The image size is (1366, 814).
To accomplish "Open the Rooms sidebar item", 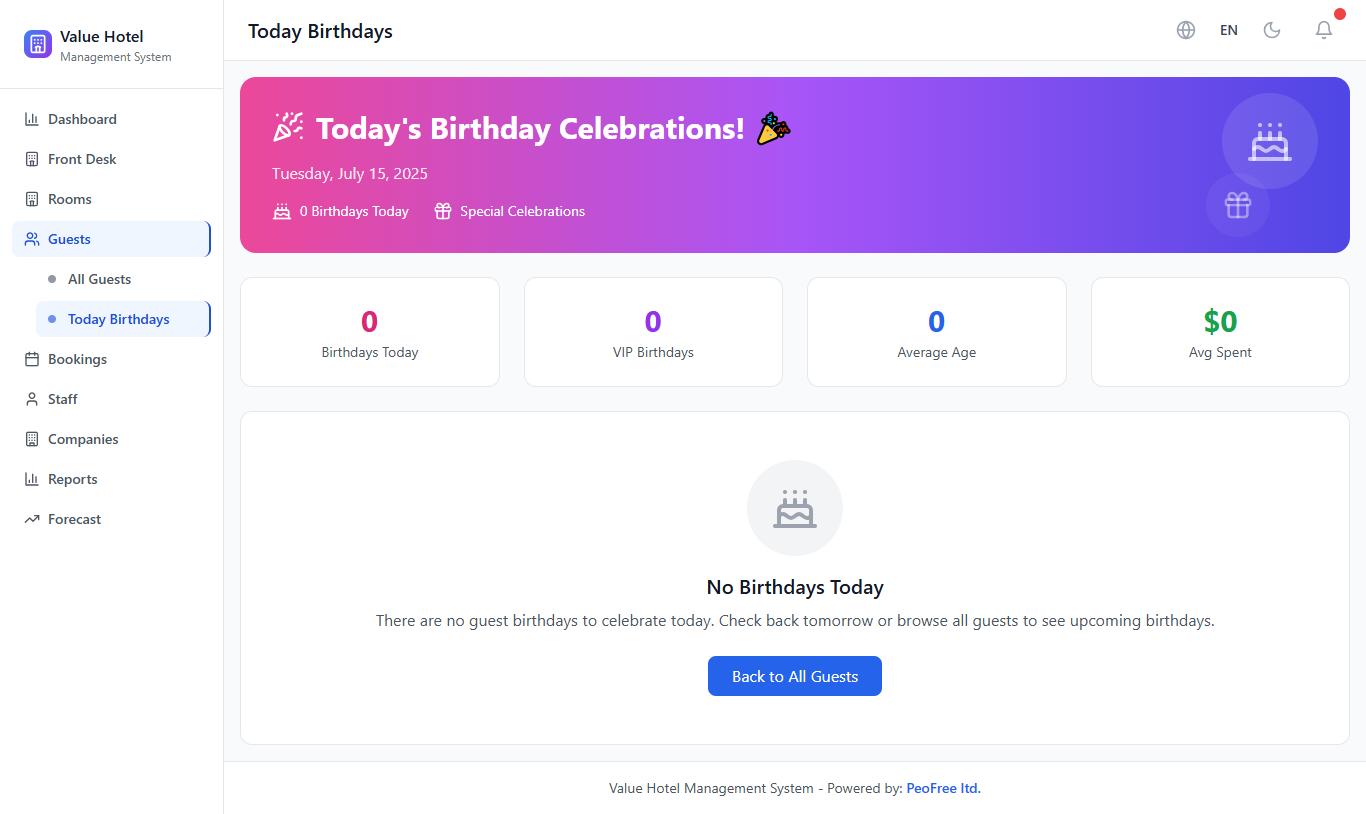I will click(x=69, y=199).
